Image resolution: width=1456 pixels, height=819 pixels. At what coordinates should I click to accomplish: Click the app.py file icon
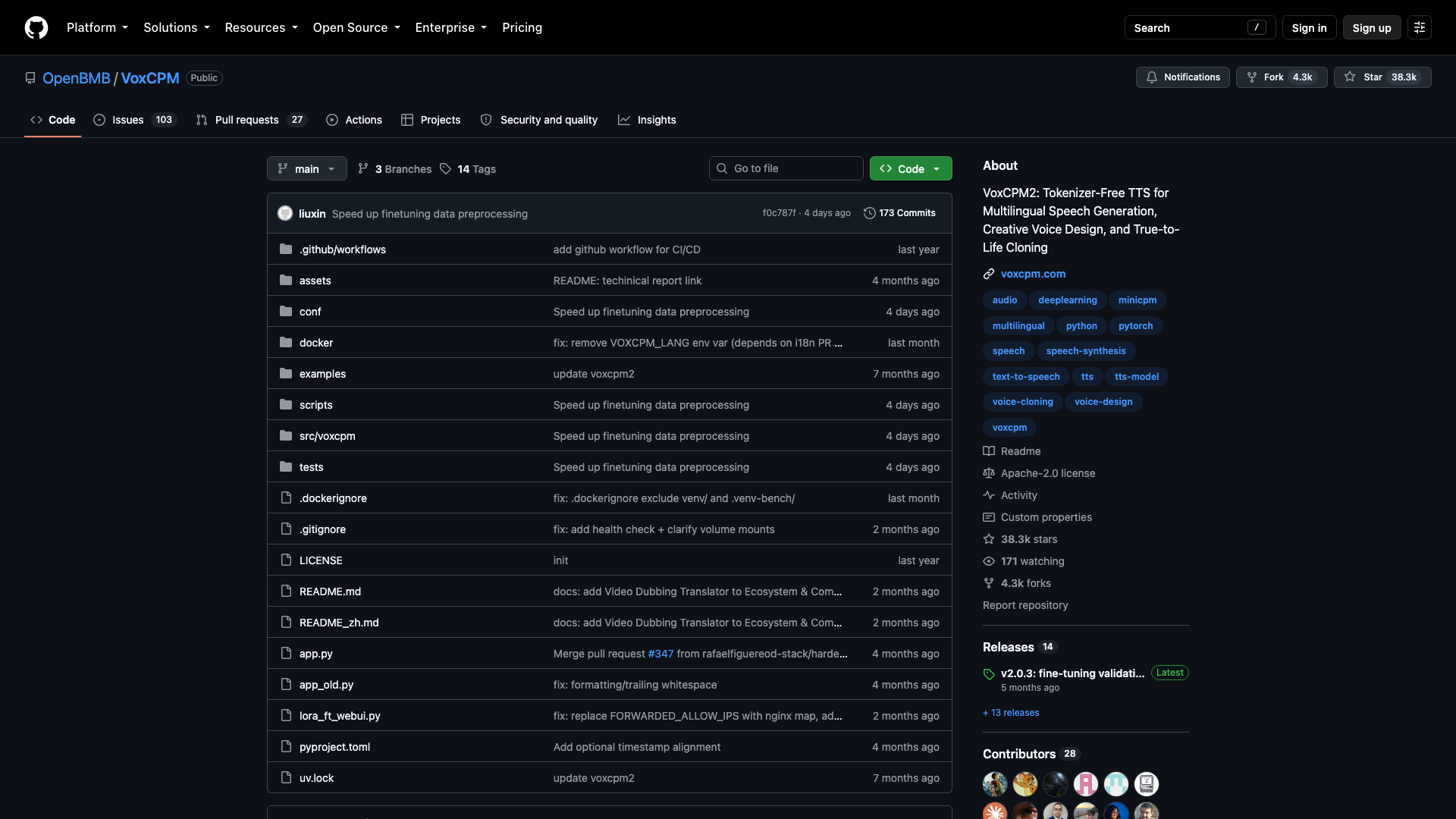(286, 654)
